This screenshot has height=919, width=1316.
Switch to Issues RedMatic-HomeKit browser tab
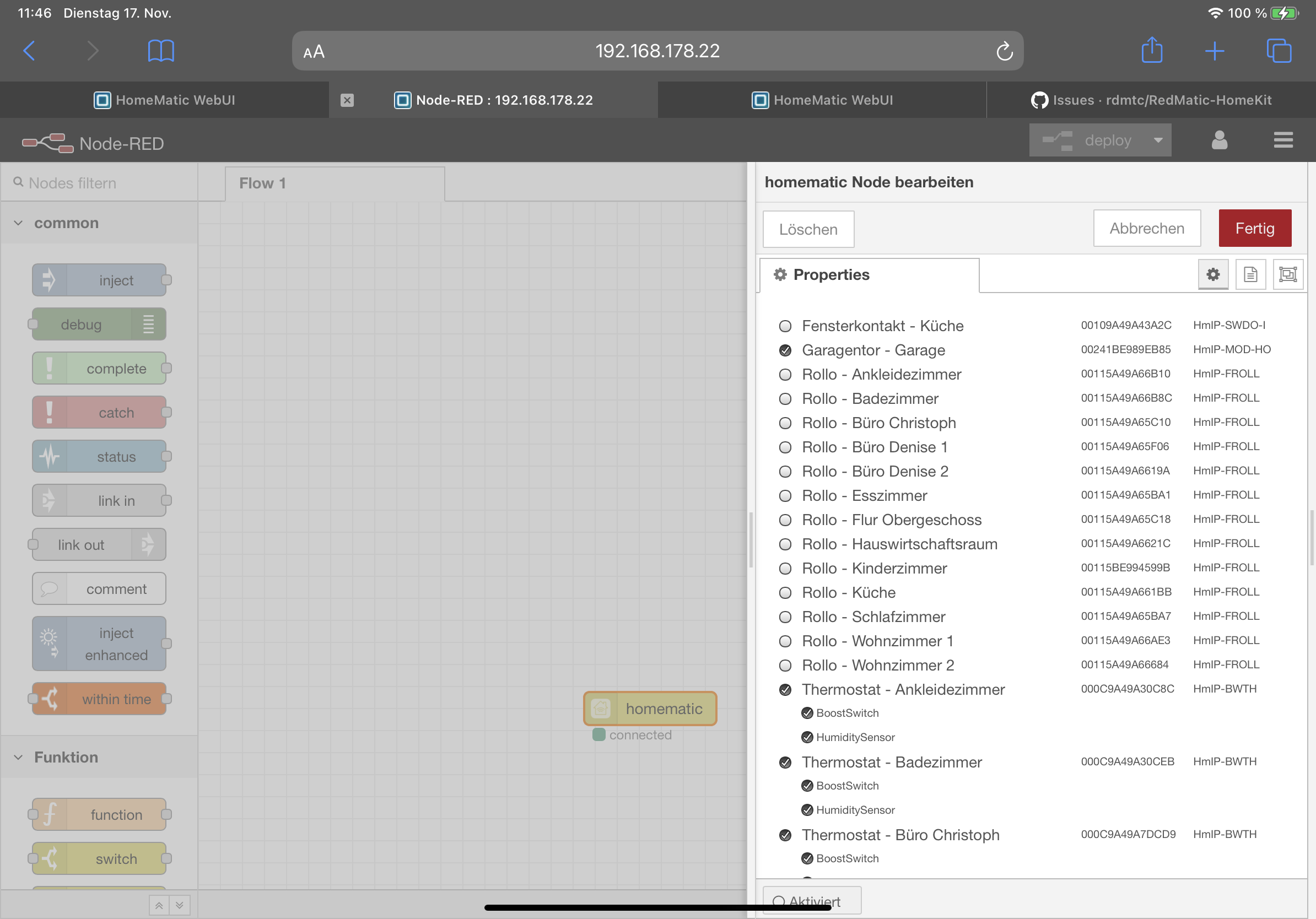point(1151,100)
